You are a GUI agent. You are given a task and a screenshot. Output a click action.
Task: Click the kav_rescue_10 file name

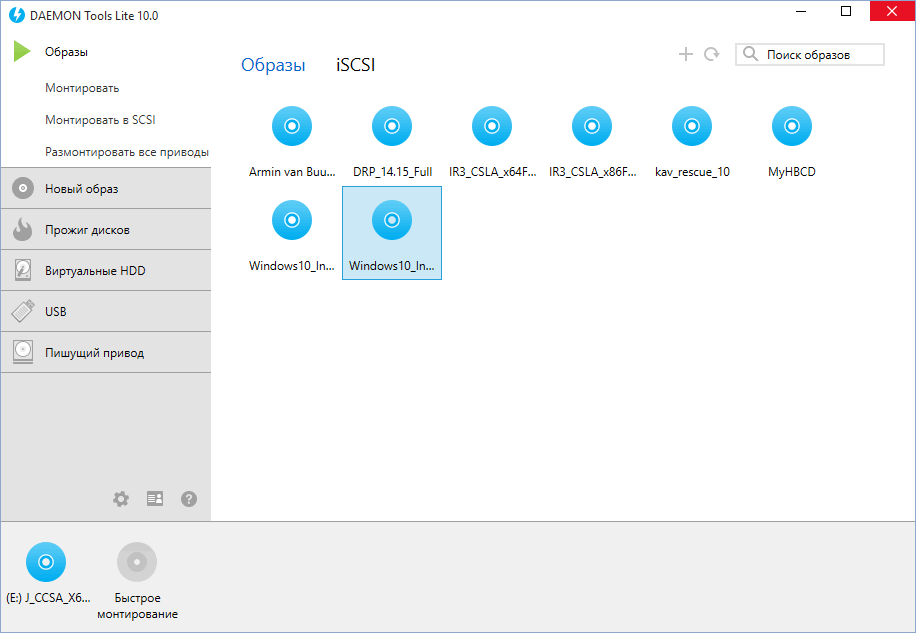[692, 172]
